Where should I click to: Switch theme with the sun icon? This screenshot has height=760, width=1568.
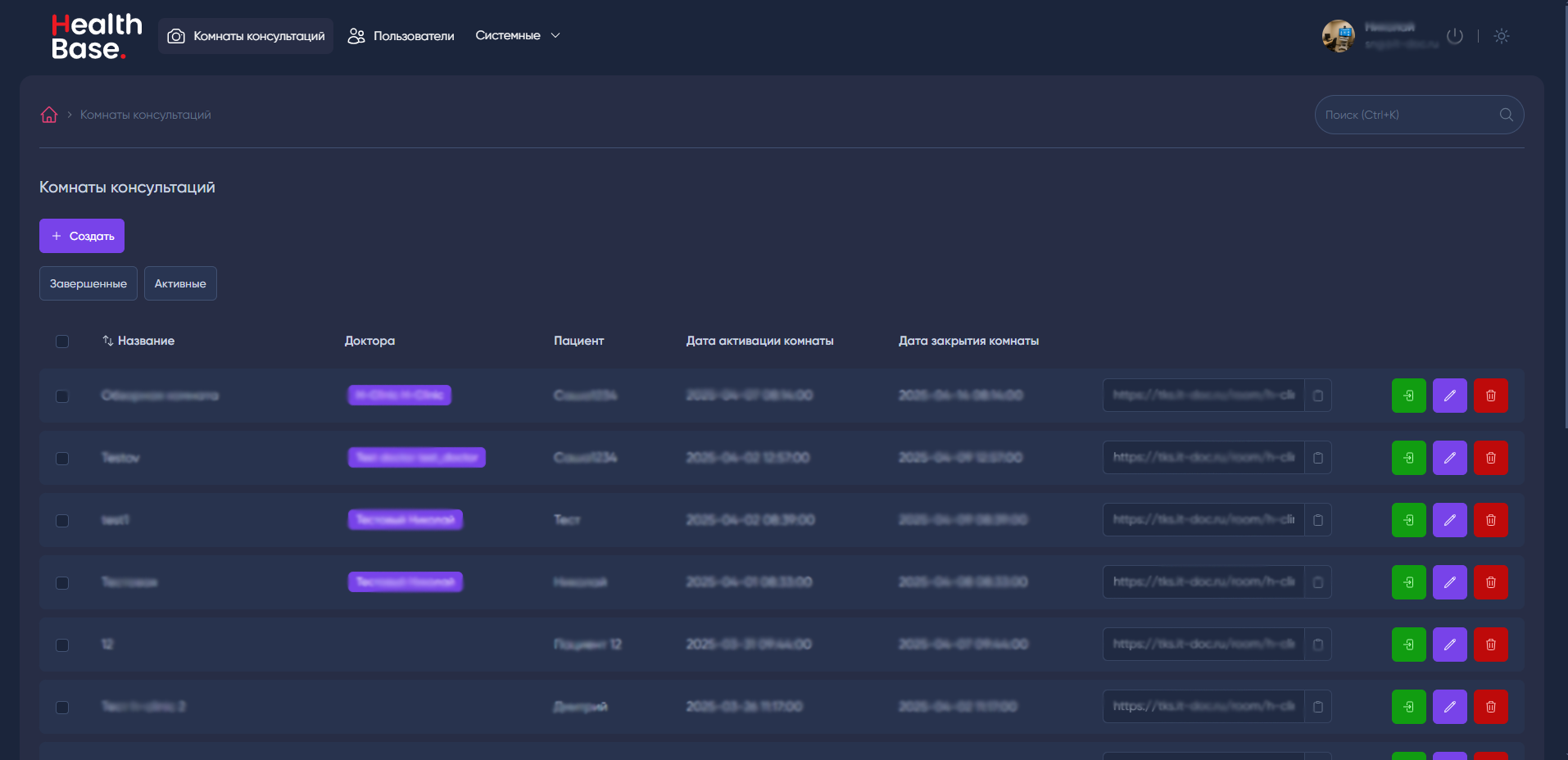(x=1502, y=36)
